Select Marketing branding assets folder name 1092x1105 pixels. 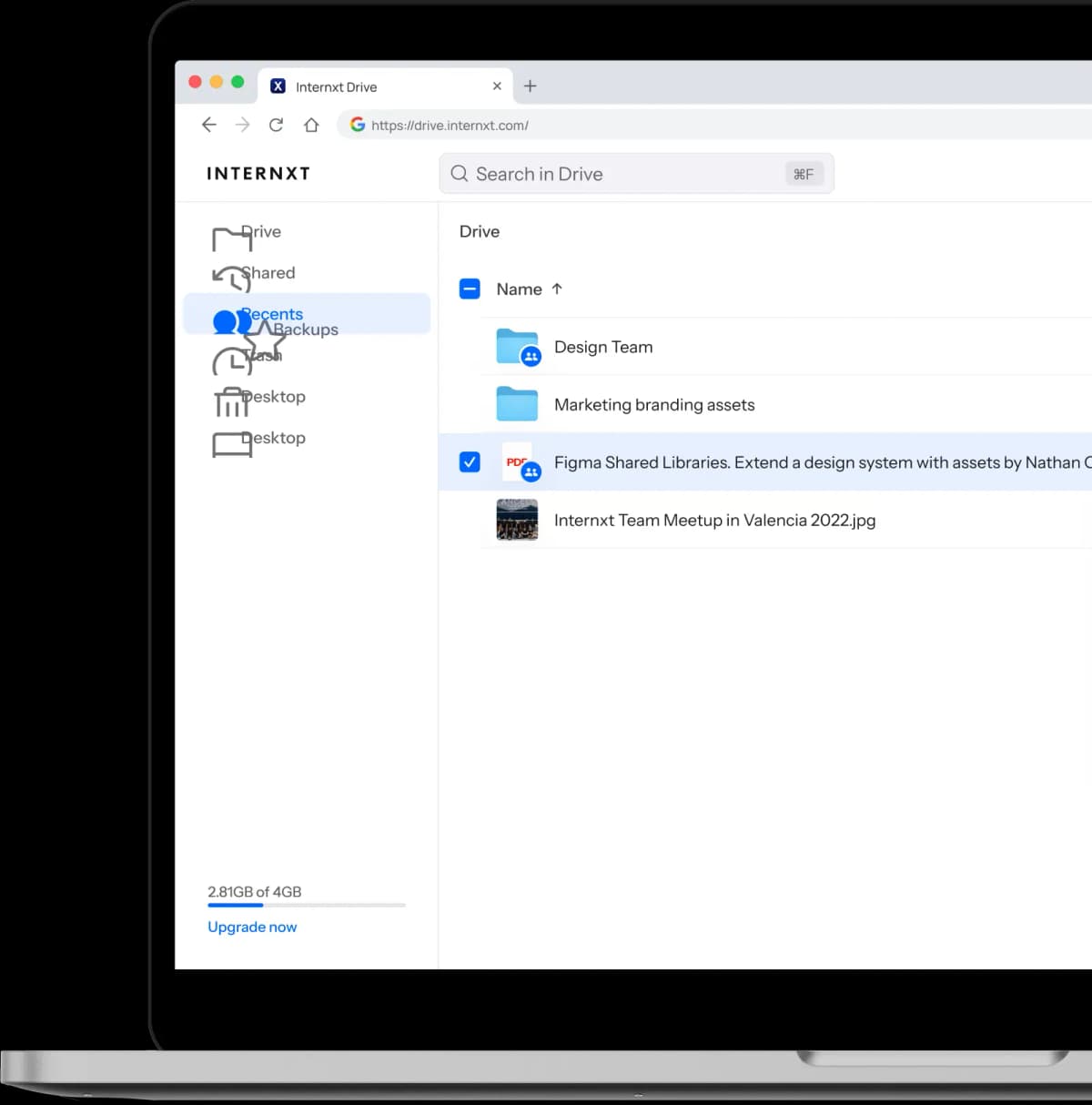[654, 404]
